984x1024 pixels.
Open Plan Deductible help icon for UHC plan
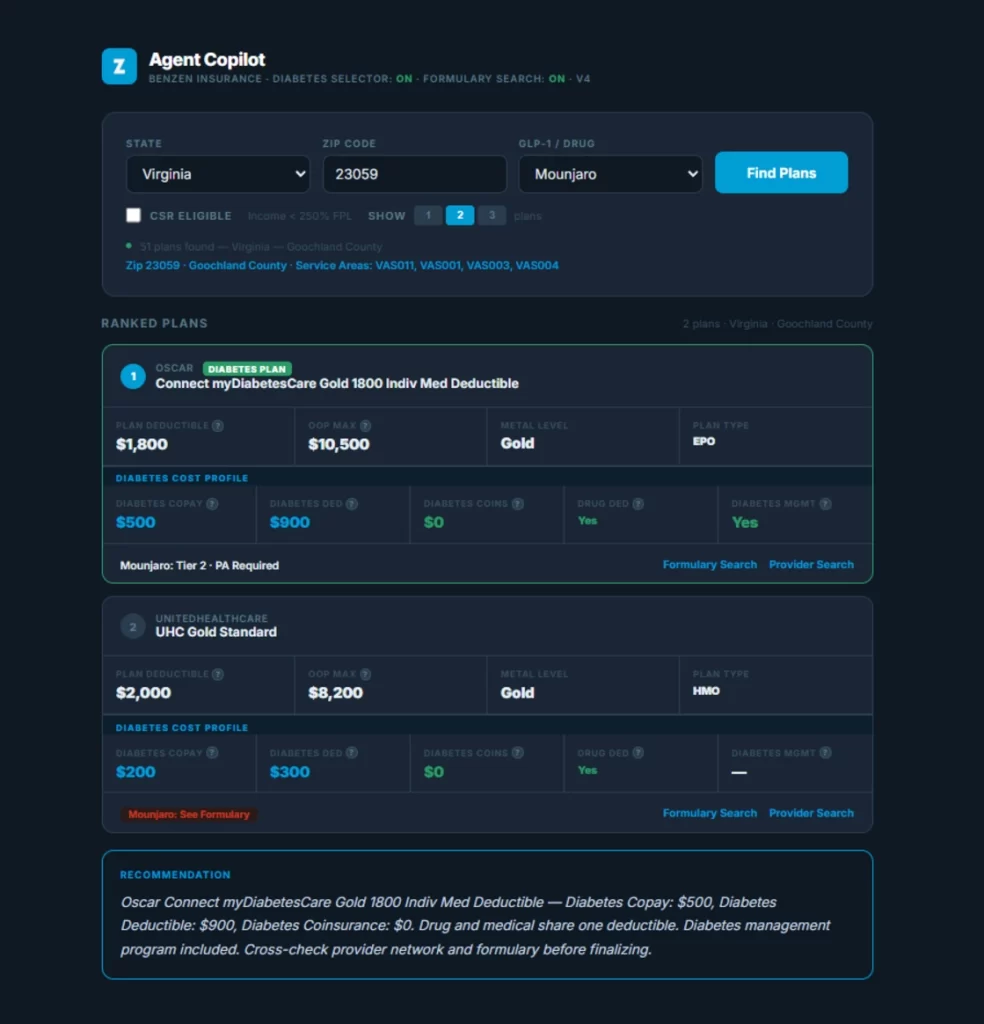click(218, 675)
